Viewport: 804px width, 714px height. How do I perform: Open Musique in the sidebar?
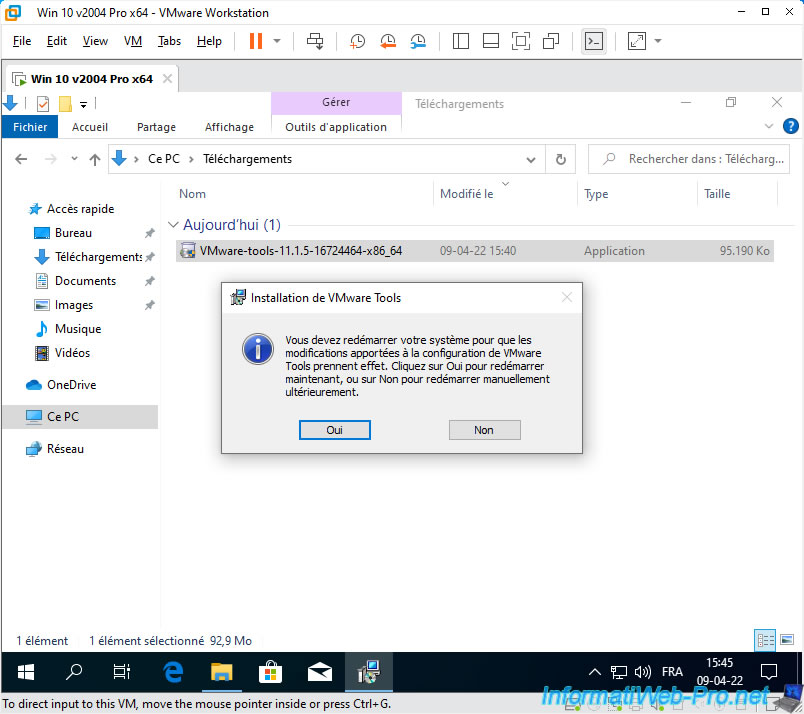click(x=78, y=329)
